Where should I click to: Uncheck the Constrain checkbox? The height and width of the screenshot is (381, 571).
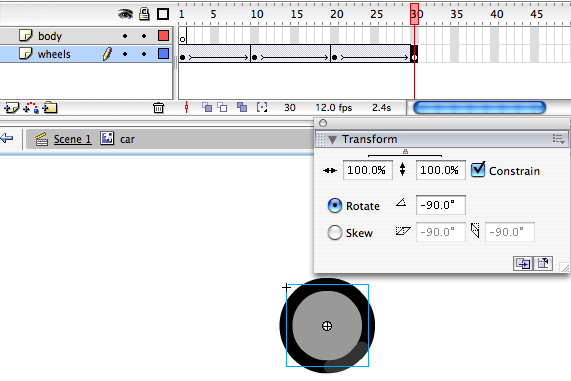point(478,170)
